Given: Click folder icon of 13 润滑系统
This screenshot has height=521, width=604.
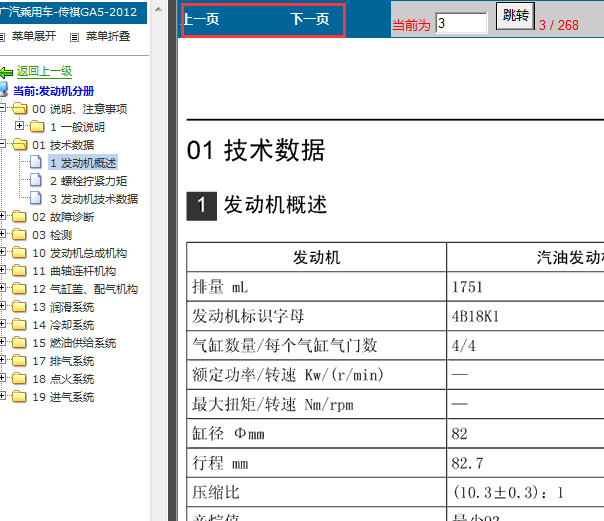Looking at the screenshot, I should pos(19,307).
